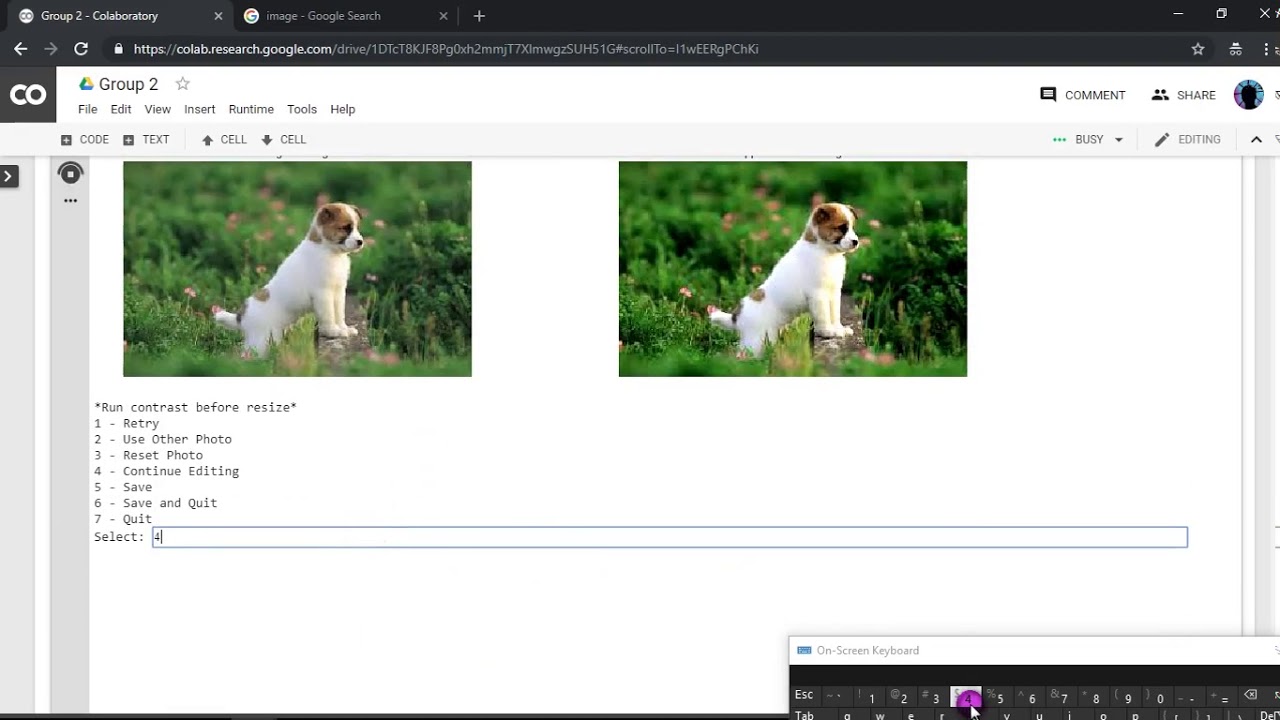Collapse the header with chevron up
This screenshot has width=1280, height=720.
(1257, 140)
